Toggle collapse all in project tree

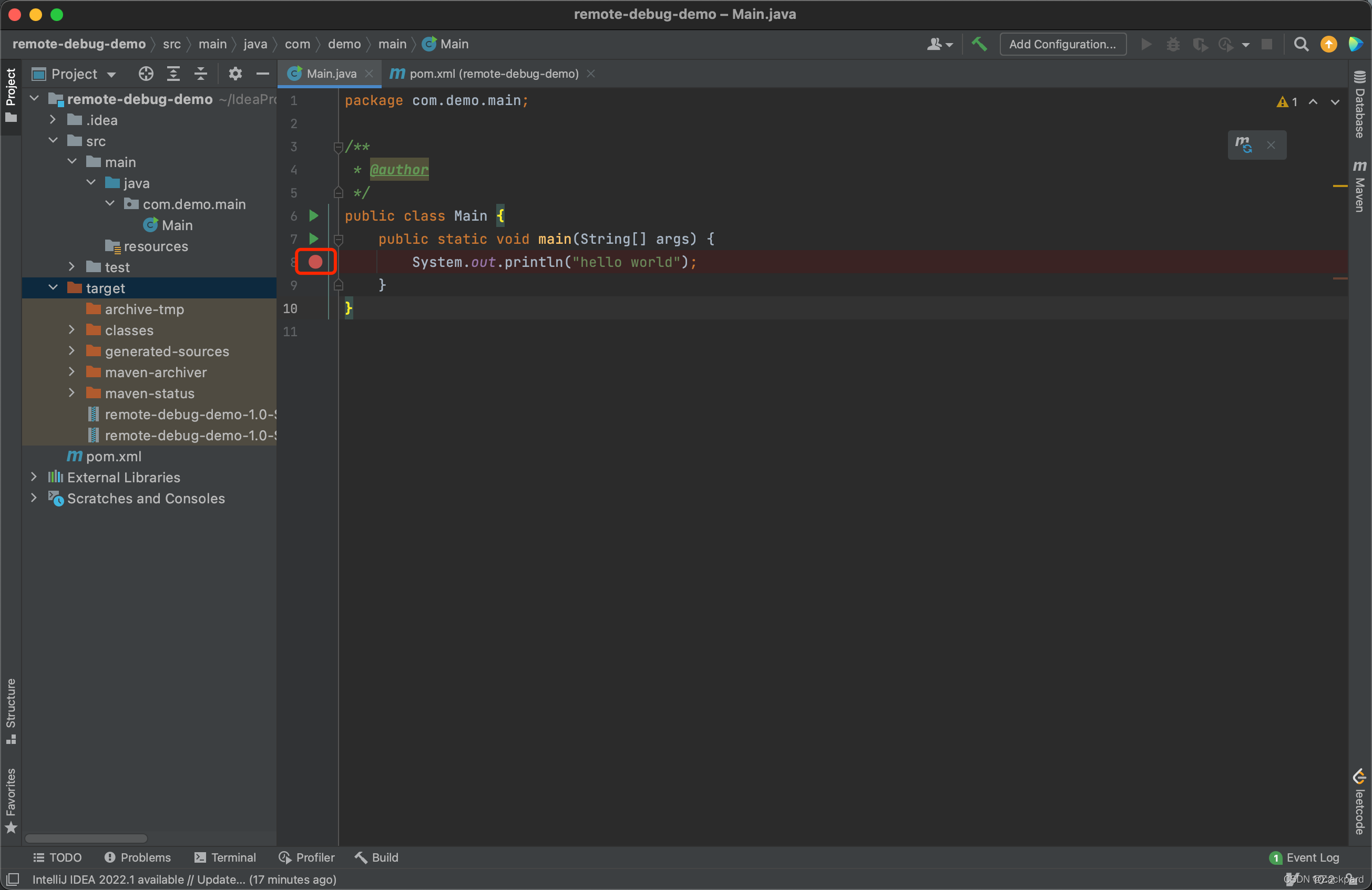[x=200, y=75]
